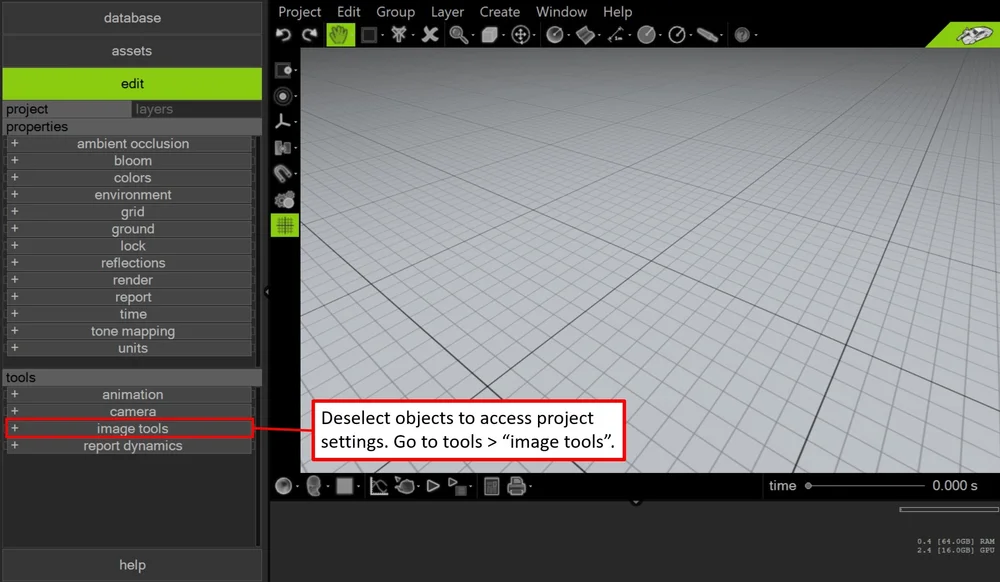Open the diagram curves chart icon

click(x=378, y=486)
